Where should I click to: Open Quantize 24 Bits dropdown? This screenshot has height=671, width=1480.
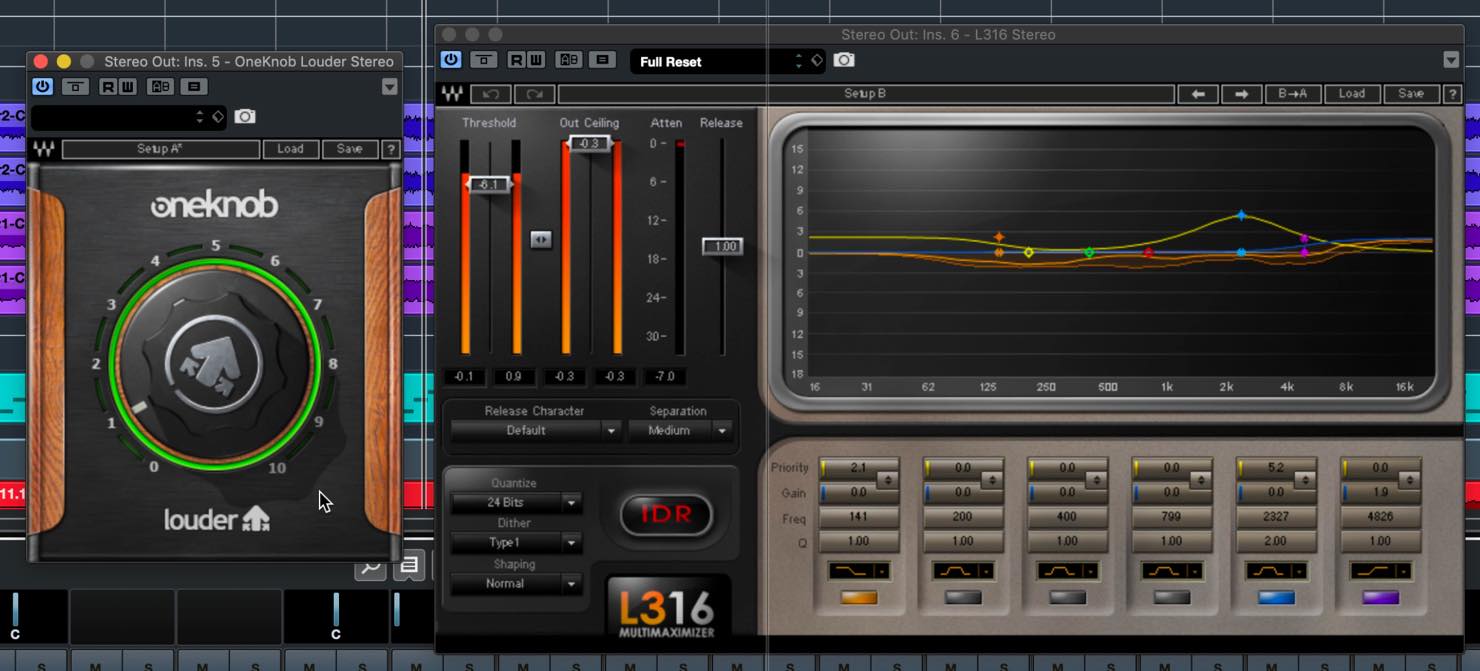tap(516, 503)
